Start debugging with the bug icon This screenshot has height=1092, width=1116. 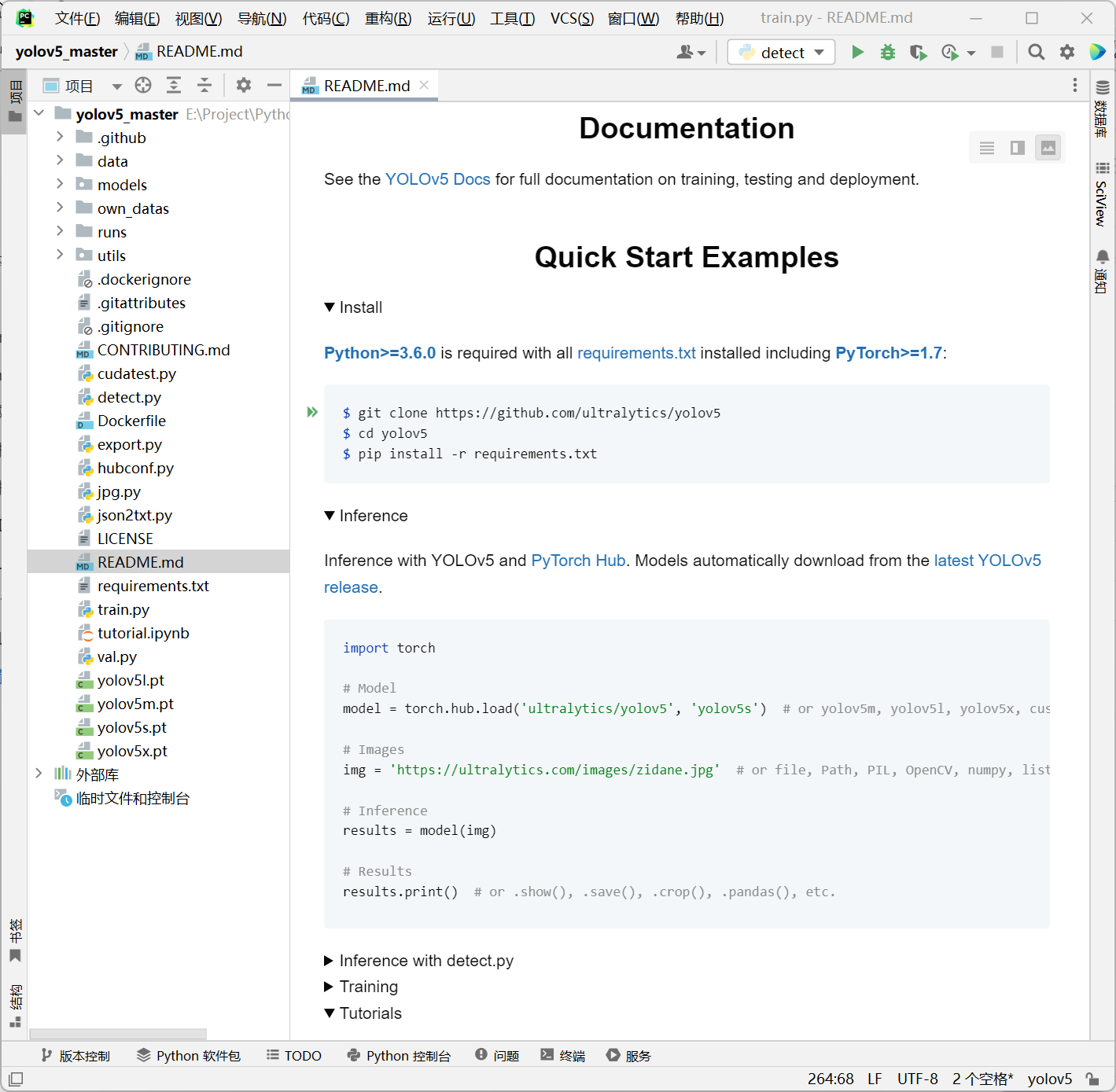point(888,52)
